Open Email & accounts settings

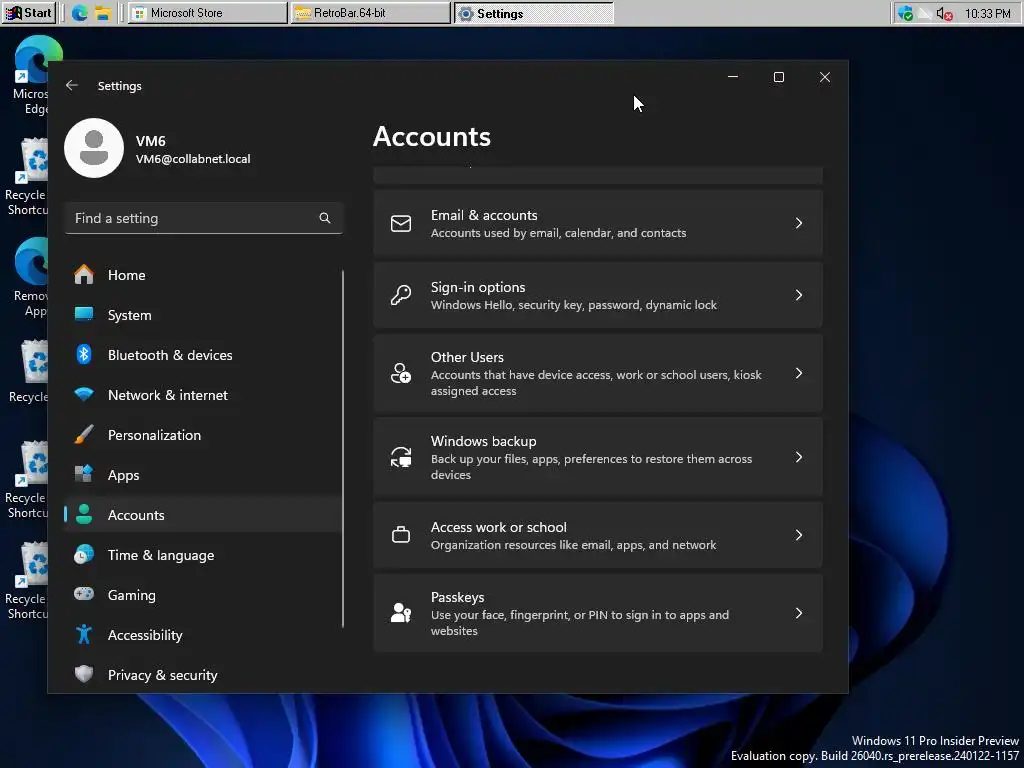click(598, 223)
